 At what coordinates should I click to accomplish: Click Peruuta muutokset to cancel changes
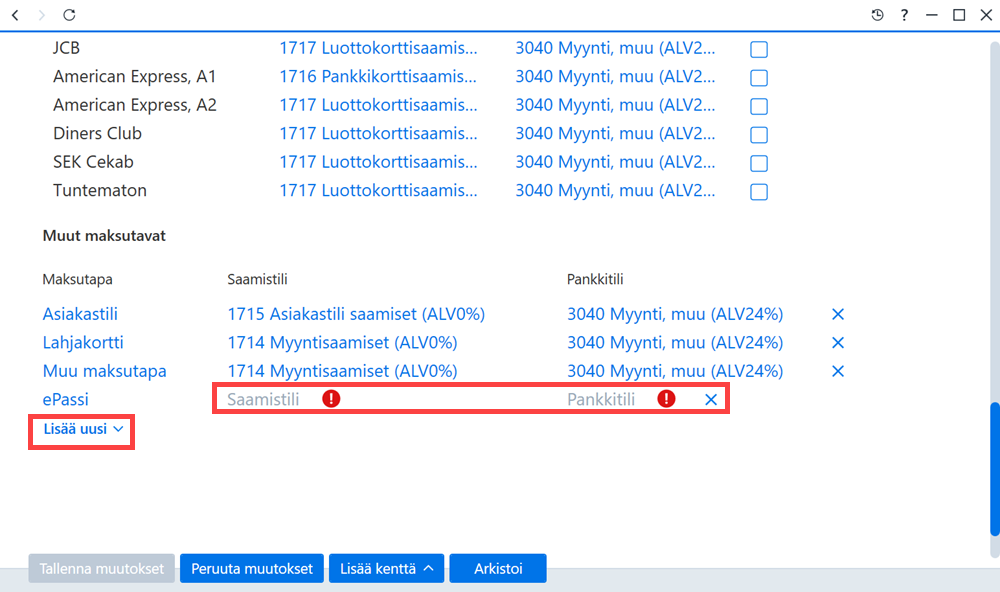[x=252, y=568]
